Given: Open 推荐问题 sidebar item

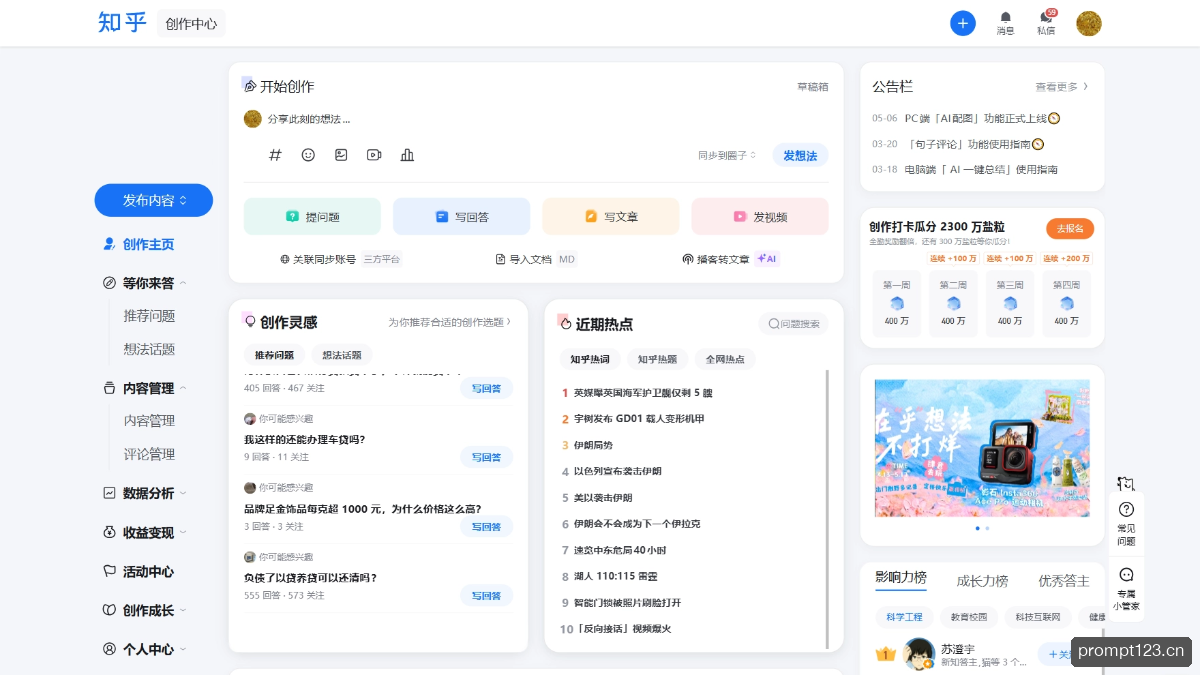Looking at the screenshot, I should [149, 316].
